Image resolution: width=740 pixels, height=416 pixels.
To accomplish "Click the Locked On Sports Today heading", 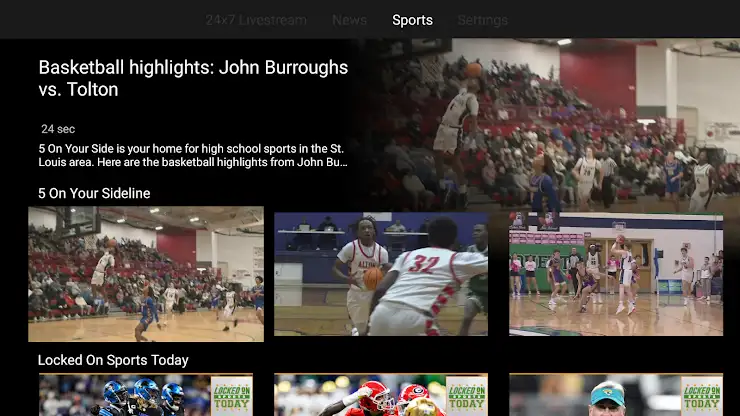I will point(113,360).
